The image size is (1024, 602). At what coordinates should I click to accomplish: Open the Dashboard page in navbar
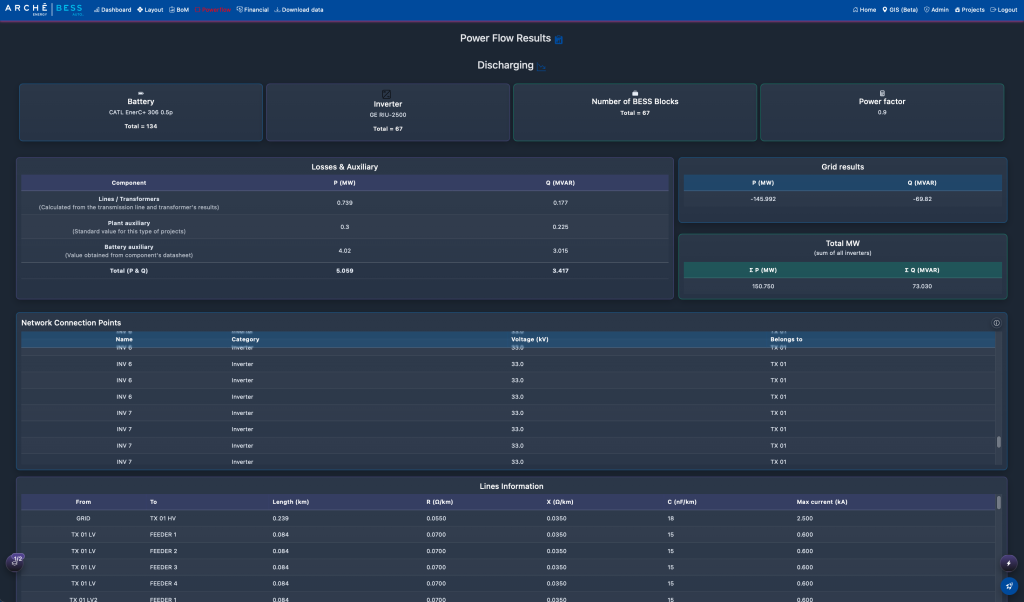point(113,9)
